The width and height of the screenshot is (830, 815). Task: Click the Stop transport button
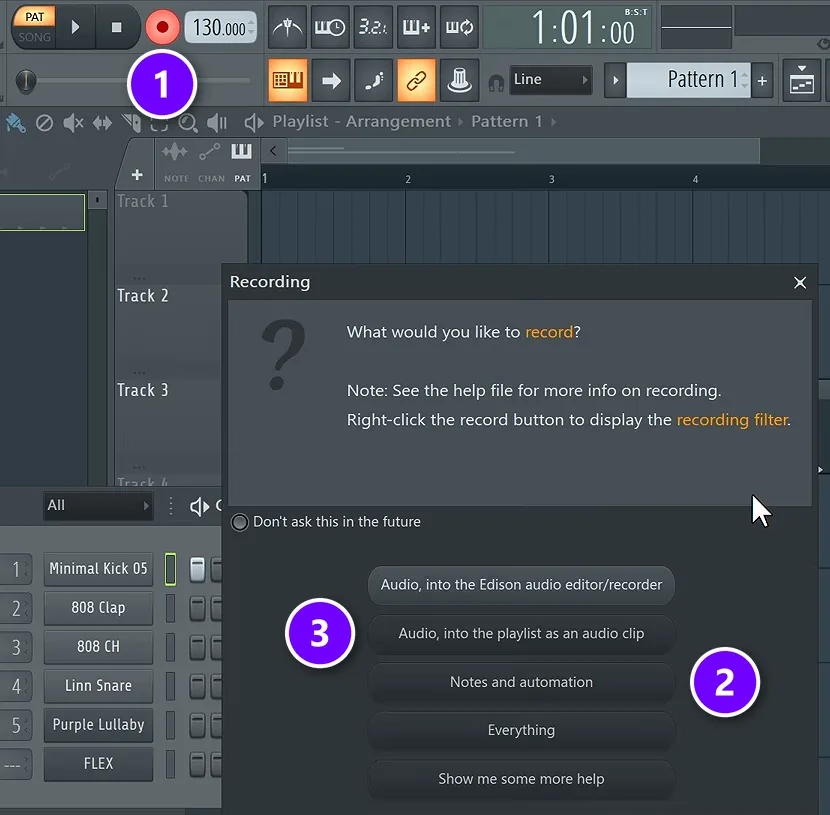116,27
